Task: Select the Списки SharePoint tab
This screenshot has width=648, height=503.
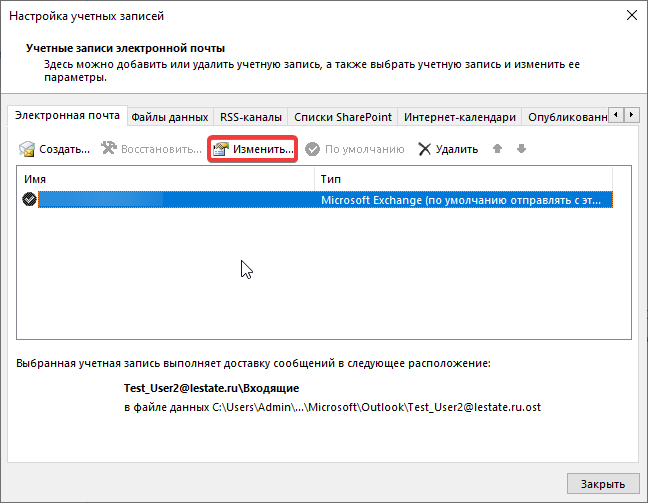Action: (342, 117)
